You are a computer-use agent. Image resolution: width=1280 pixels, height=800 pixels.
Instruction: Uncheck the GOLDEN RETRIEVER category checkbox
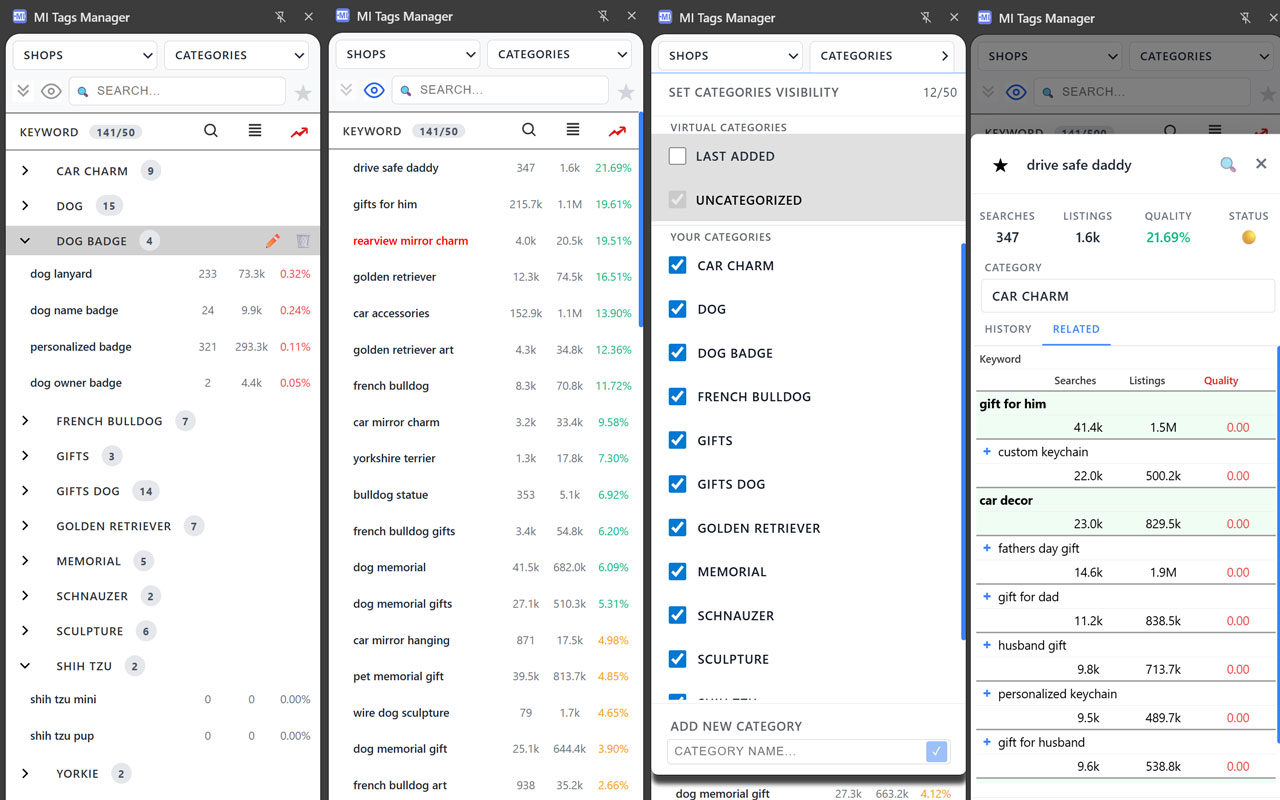[x=678, y=528]
